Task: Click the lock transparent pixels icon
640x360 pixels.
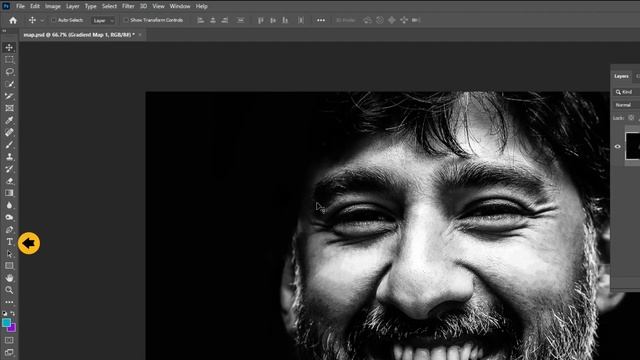Action: pos(631,118)
